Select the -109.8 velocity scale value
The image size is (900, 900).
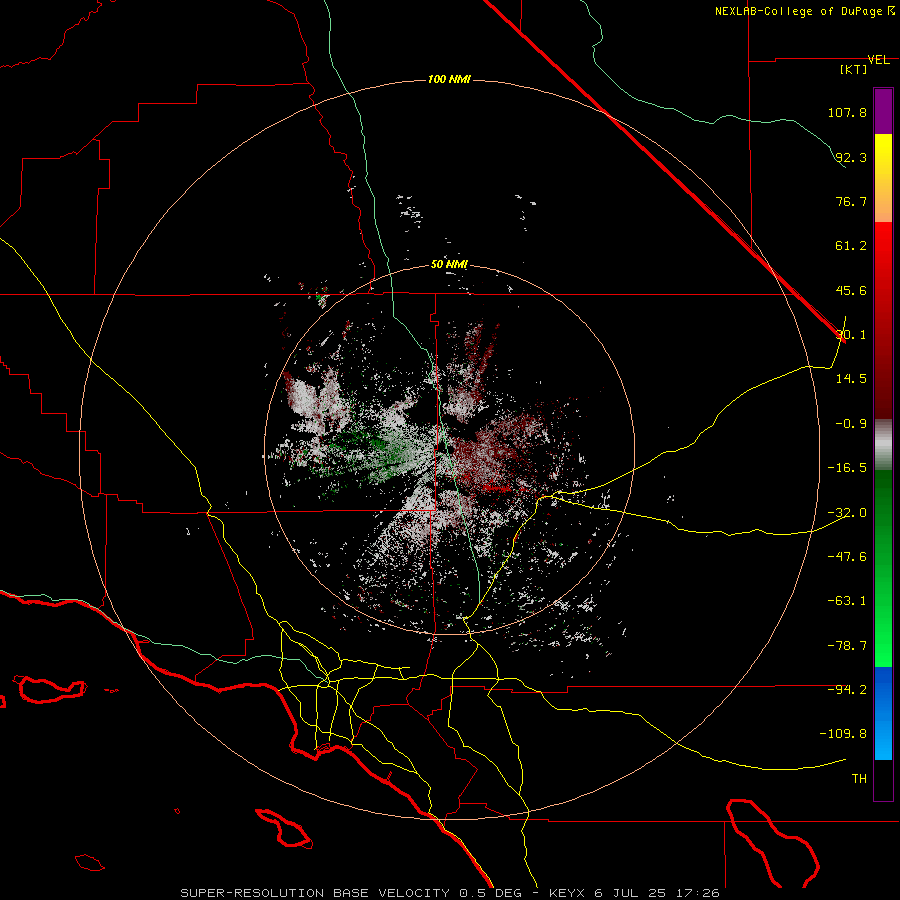tap(843, 734)
